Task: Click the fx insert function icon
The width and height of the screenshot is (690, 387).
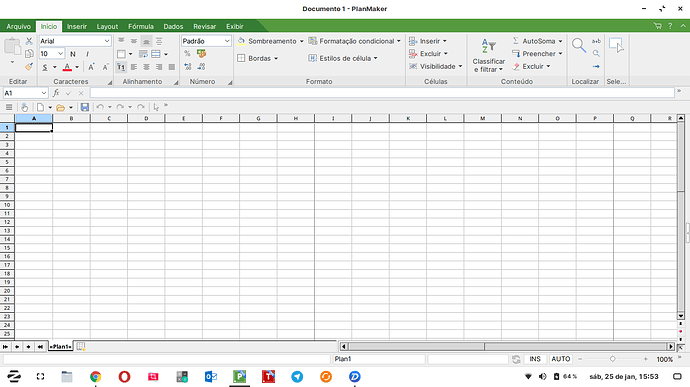Action: click(x=56, y=93)
